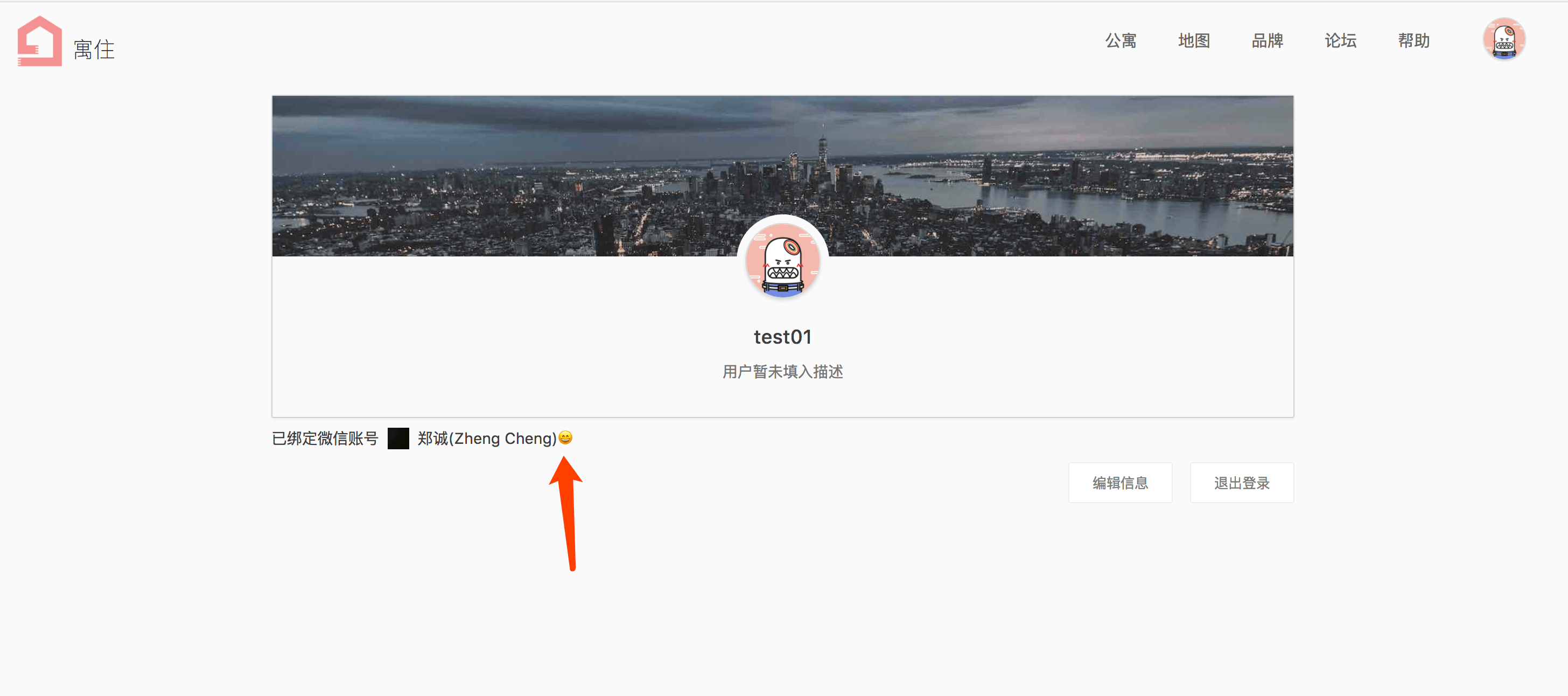This screenshot has width=1568, height=696.
Task: Open the 公寓 navigation menu item
Action: click(1121, 41)
